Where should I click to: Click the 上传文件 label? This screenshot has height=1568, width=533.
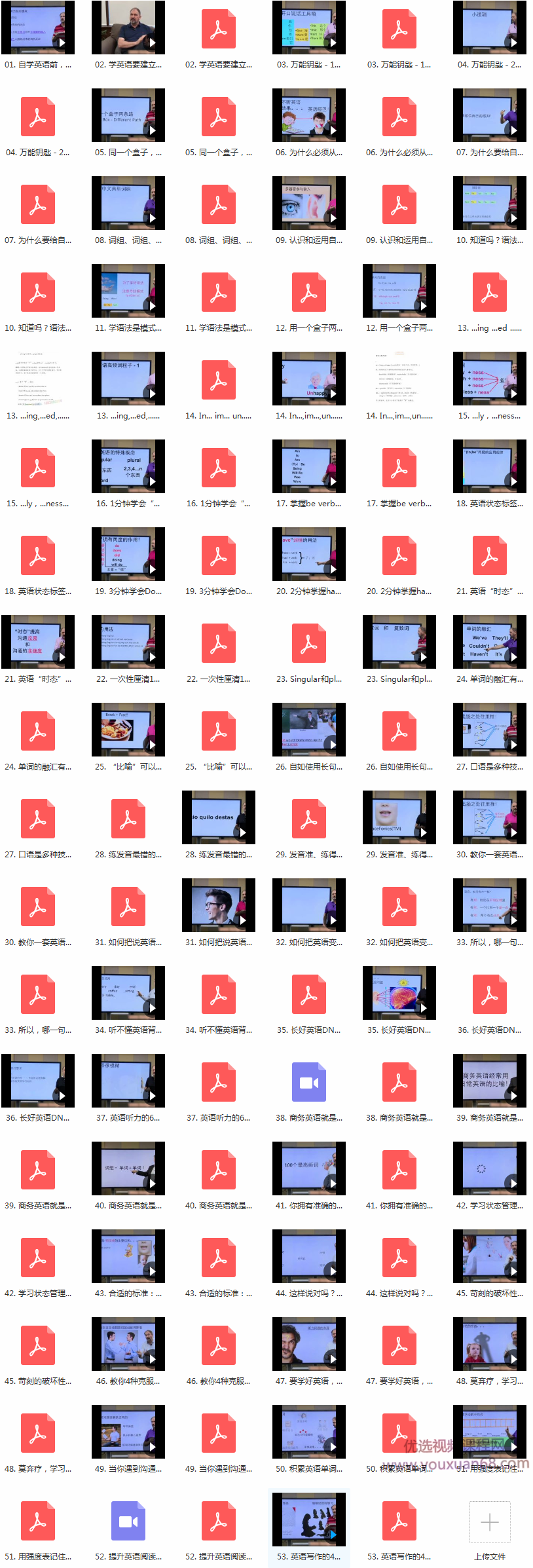point(489,1556)
